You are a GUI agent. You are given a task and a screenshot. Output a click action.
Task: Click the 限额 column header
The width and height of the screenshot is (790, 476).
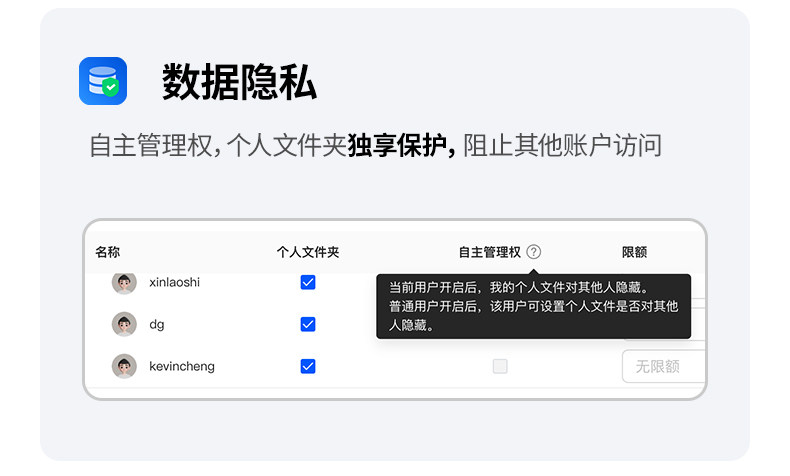pos(635,252)
